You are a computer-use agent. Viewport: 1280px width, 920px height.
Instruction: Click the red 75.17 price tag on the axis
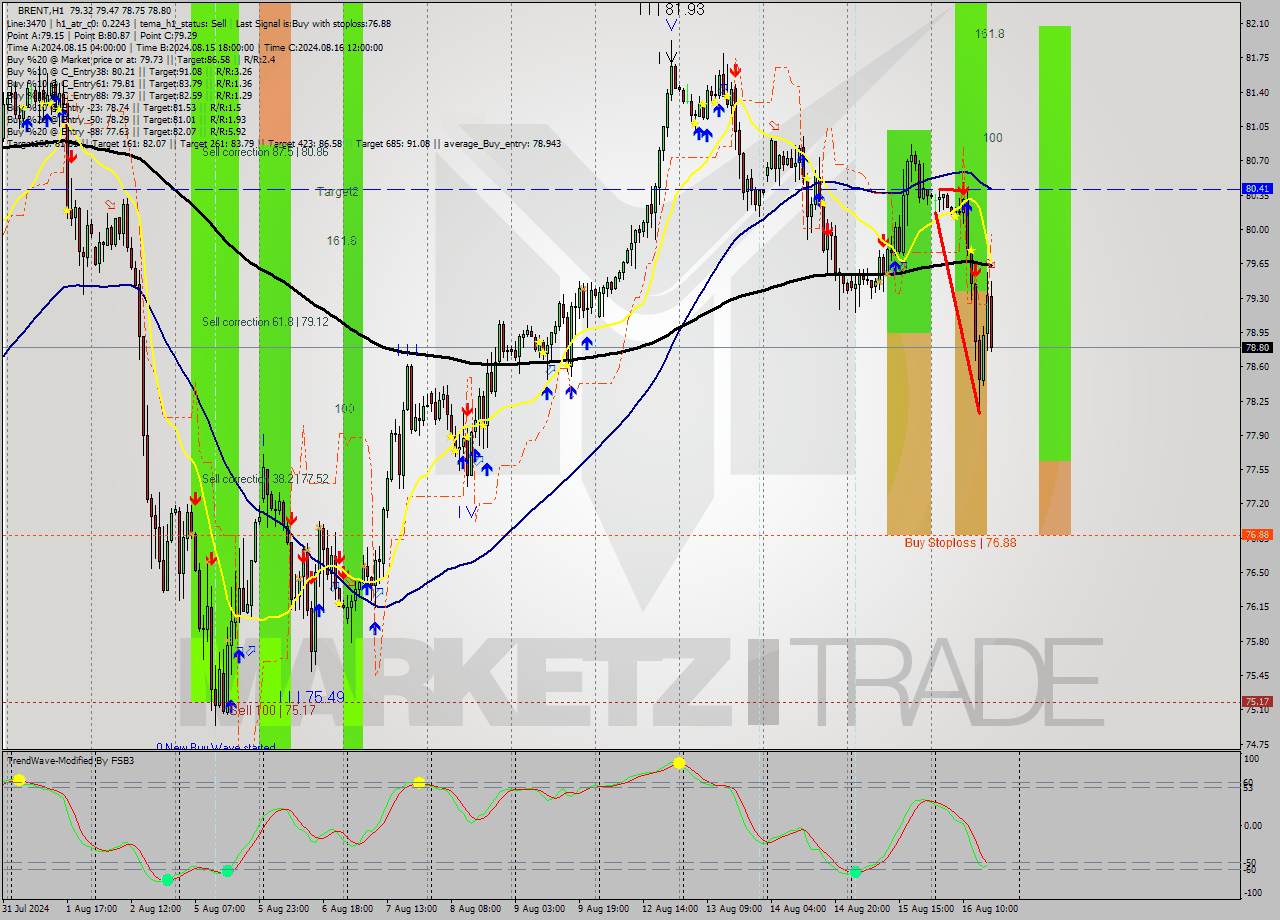1257,702
